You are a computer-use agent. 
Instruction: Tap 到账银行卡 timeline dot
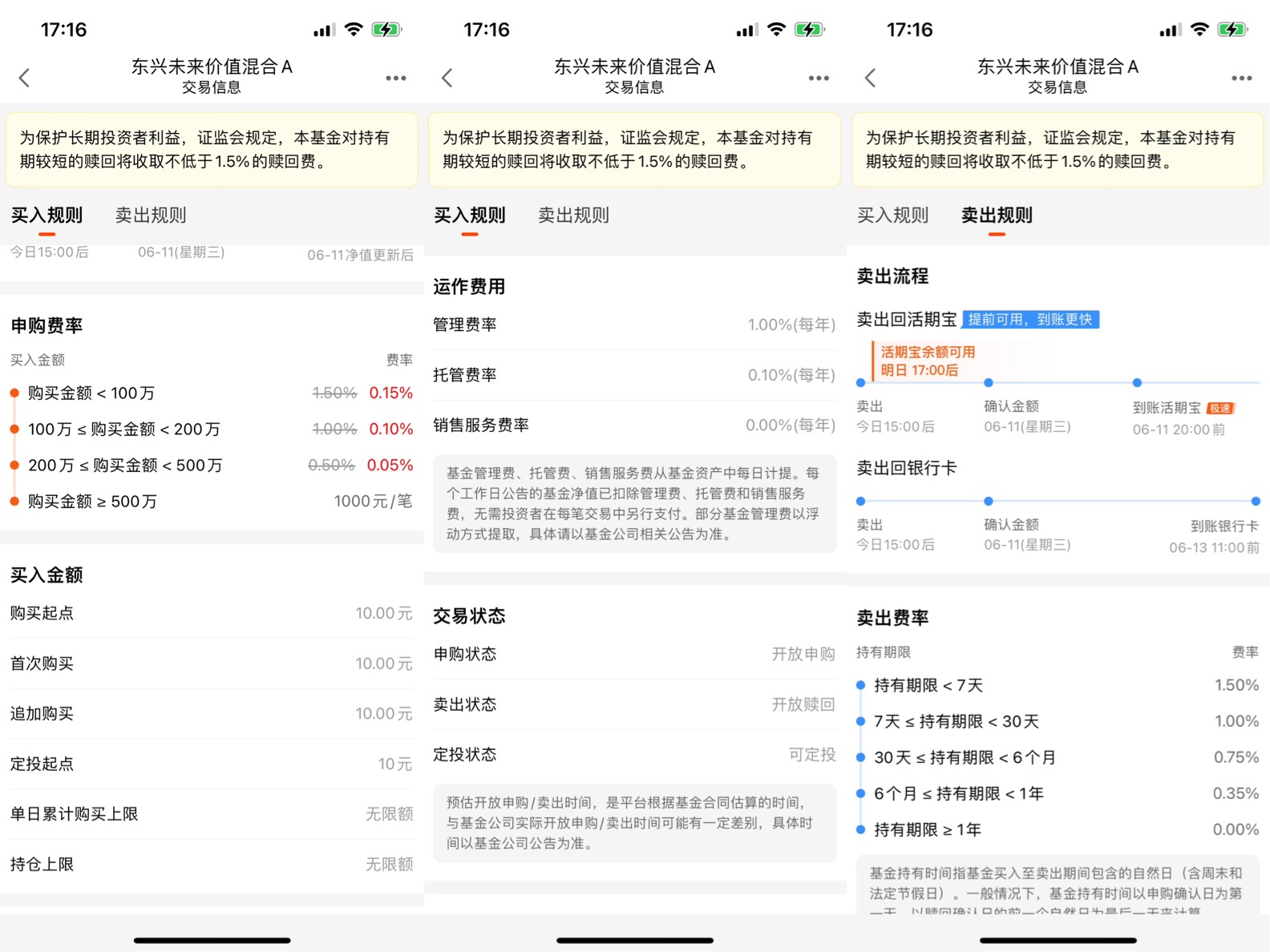click(x=1256, y=502)
